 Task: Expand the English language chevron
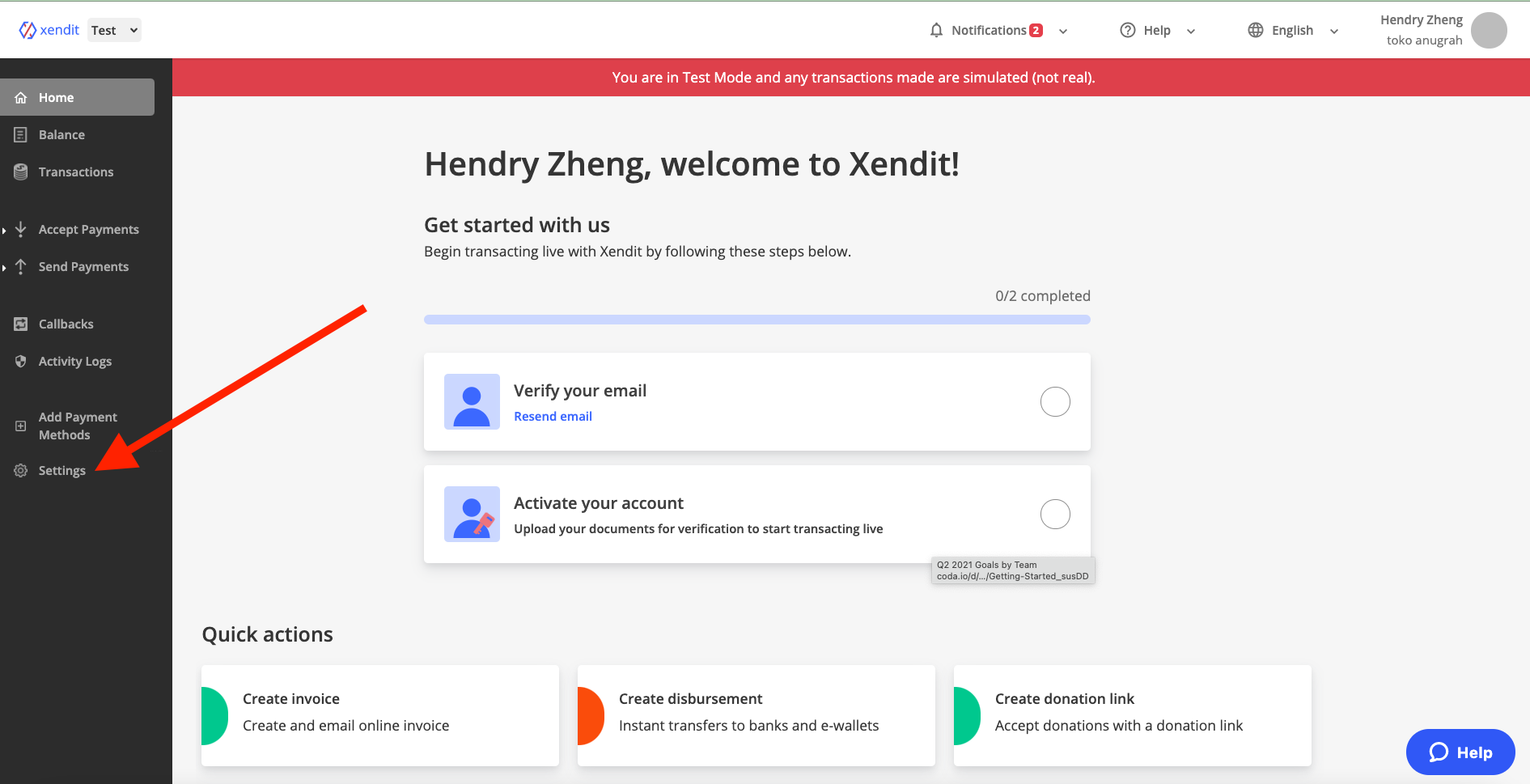[x=1334, y=32]
